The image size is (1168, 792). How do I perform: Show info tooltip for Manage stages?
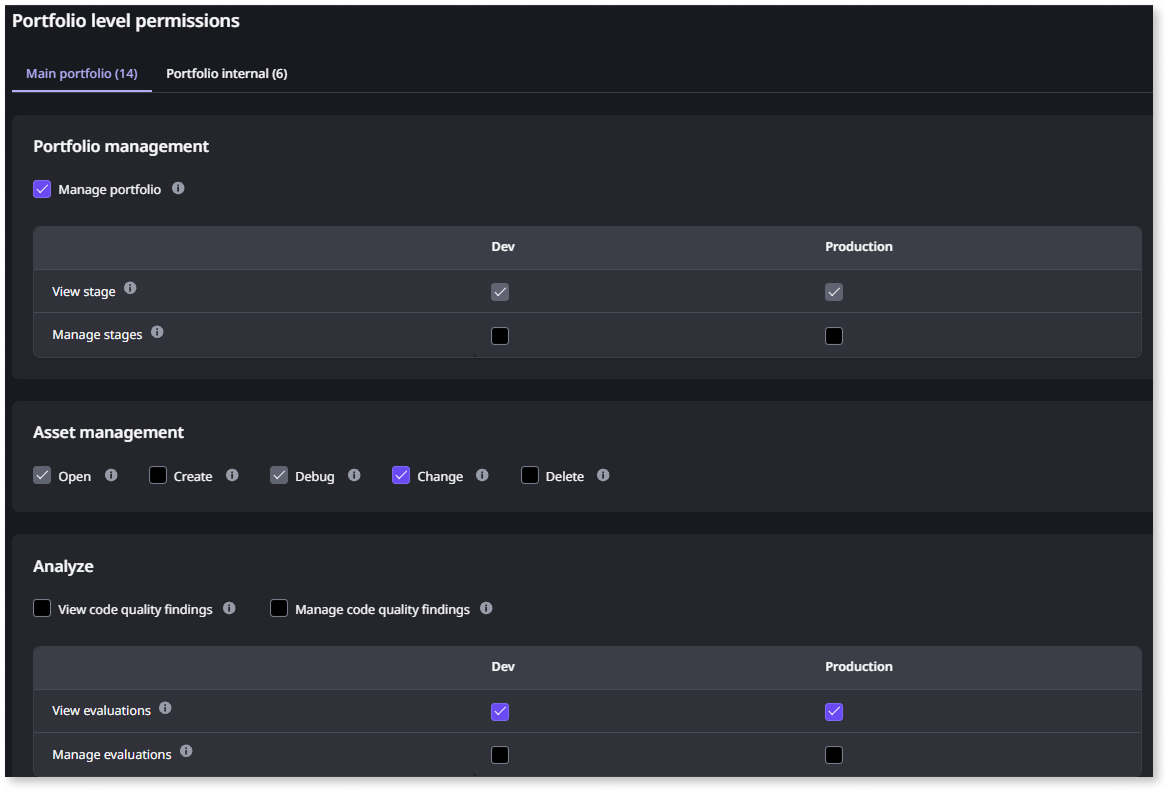click(x=157, y=332)
